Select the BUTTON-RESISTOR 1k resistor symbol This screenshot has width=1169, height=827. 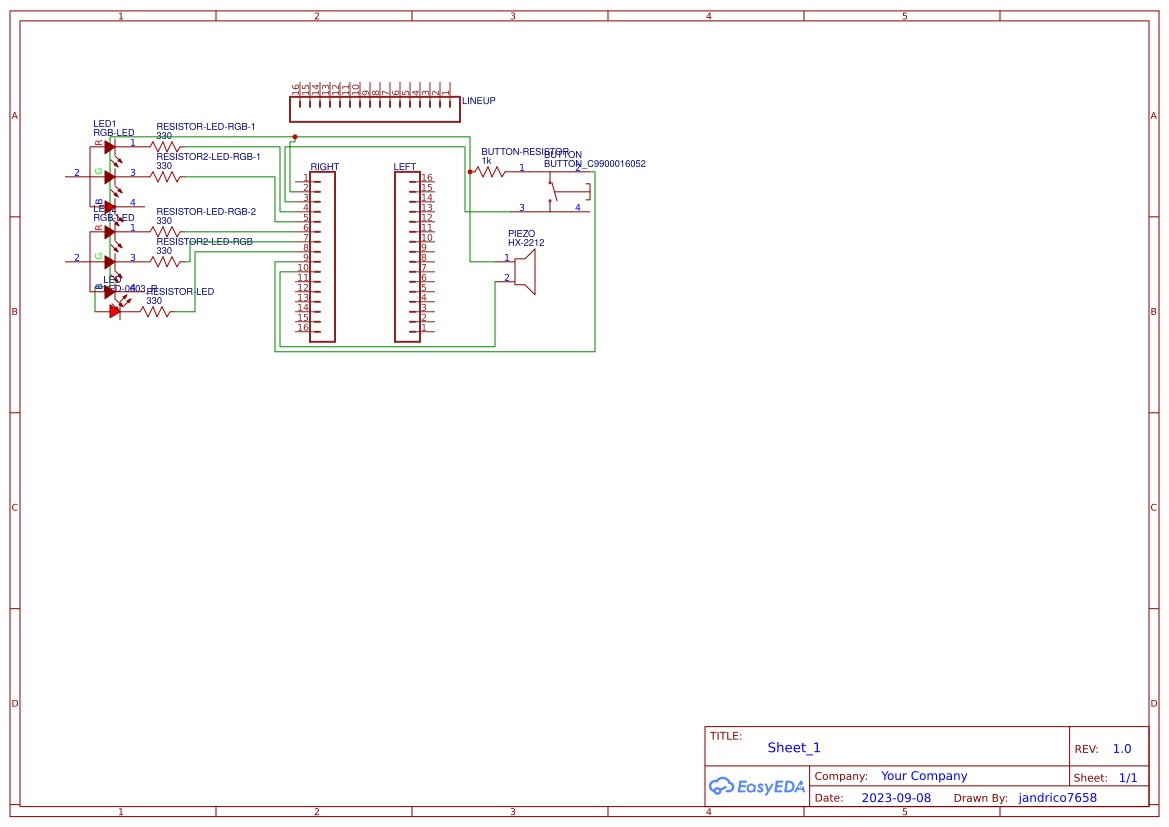click(x=489, y=172)
